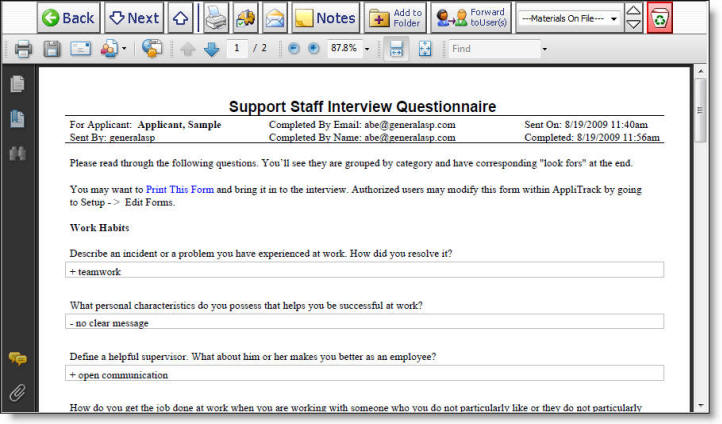Viewport: 722px width, 424px height.
Task: Open applicant Notes
Action: (325, 17)
